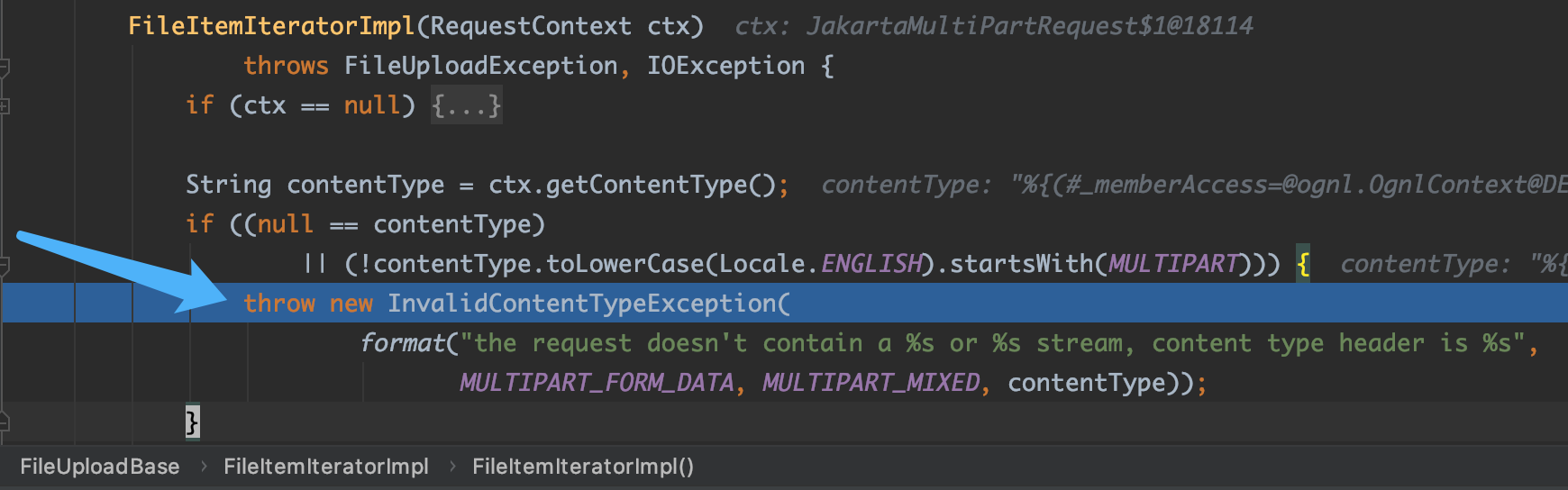Collapse the method at the throws gutter marker
1568x490 pixels.
tap(5, 66)
